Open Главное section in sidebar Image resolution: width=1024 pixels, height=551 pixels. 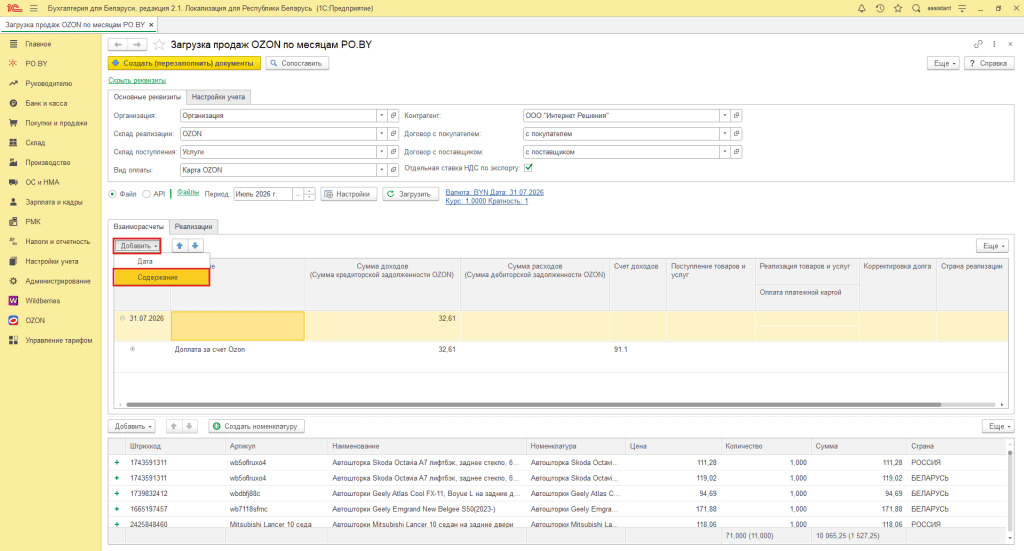(x=38, y=44)
